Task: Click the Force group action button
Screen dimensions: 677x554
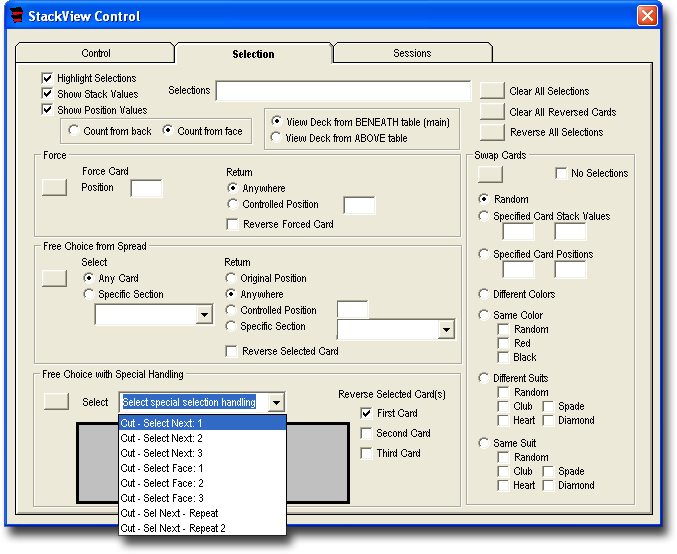Action: pyautogui.click(x=54, y=187)
